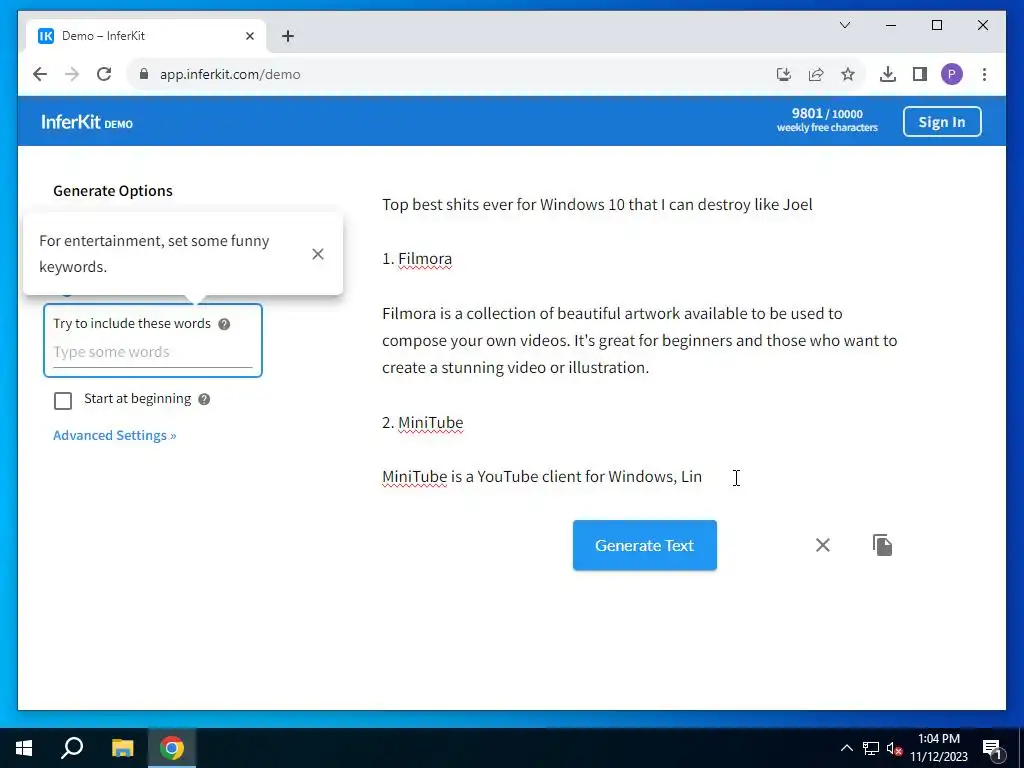
Task: Bookmark this tab with the star icon
Action: (848, 74)
